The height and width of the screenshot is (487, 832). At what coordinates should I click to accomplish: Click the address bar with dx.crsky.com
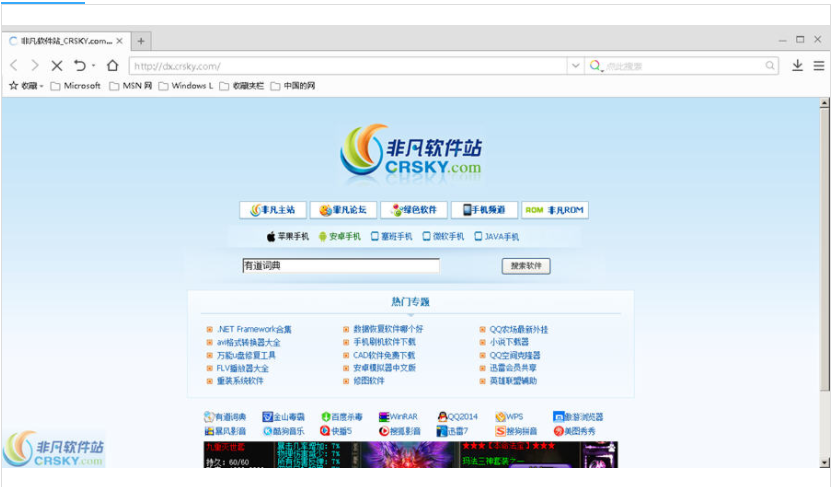click(348, 66)
